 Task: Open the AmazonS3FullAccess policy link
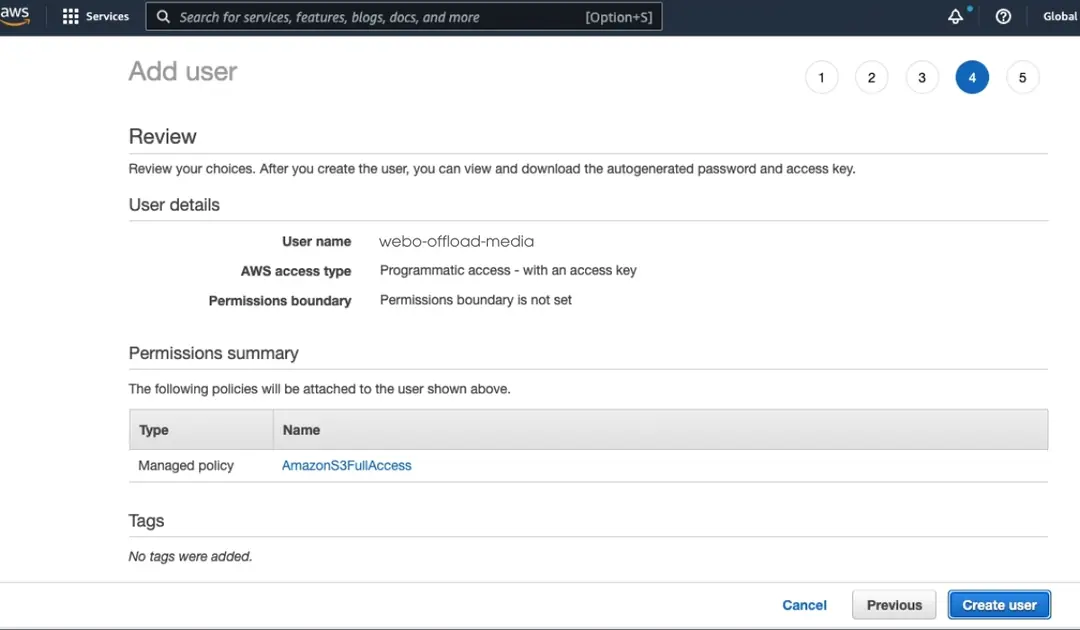tap(346, 465)
